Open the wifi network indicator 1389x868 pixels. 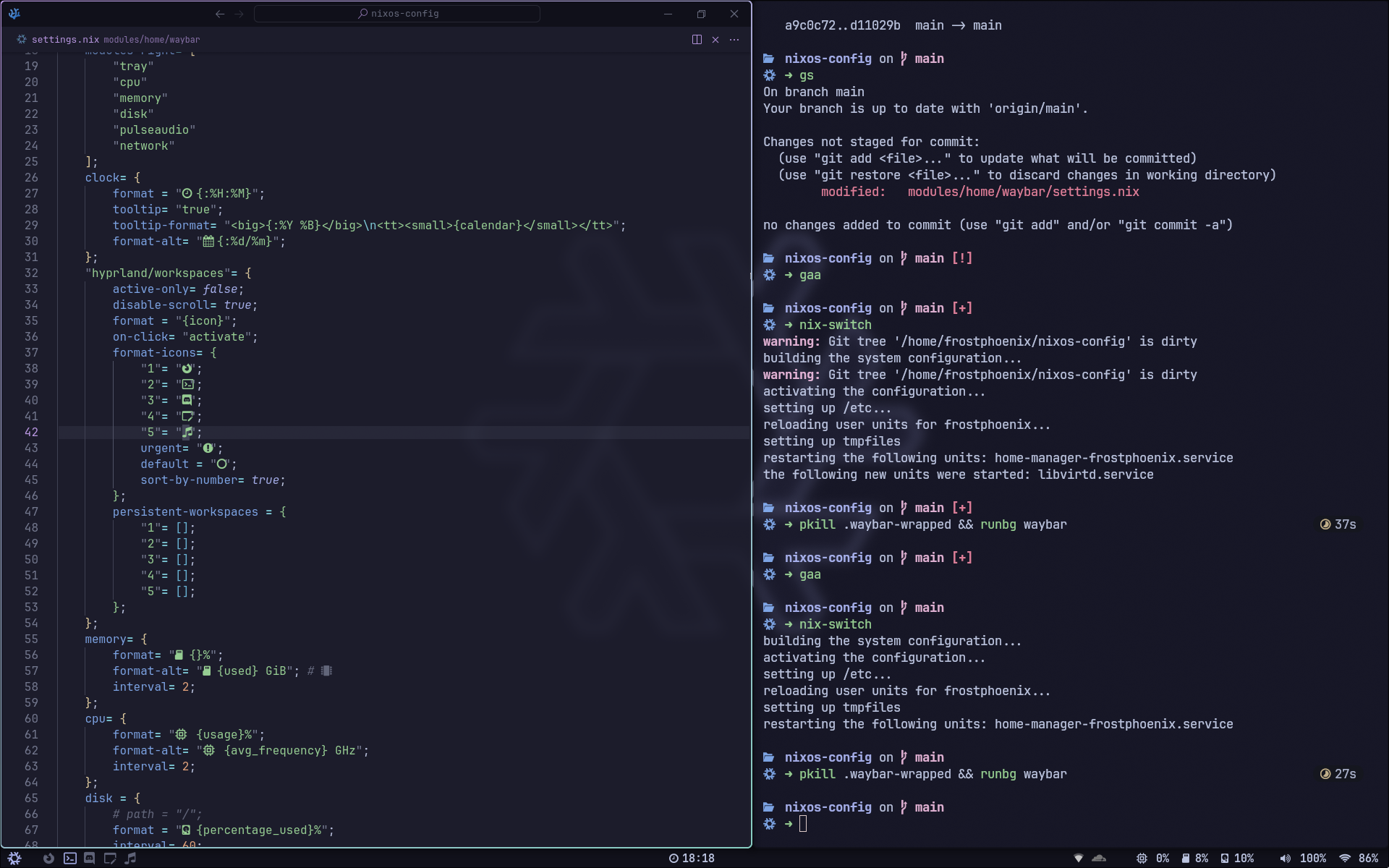(1359, 858)
